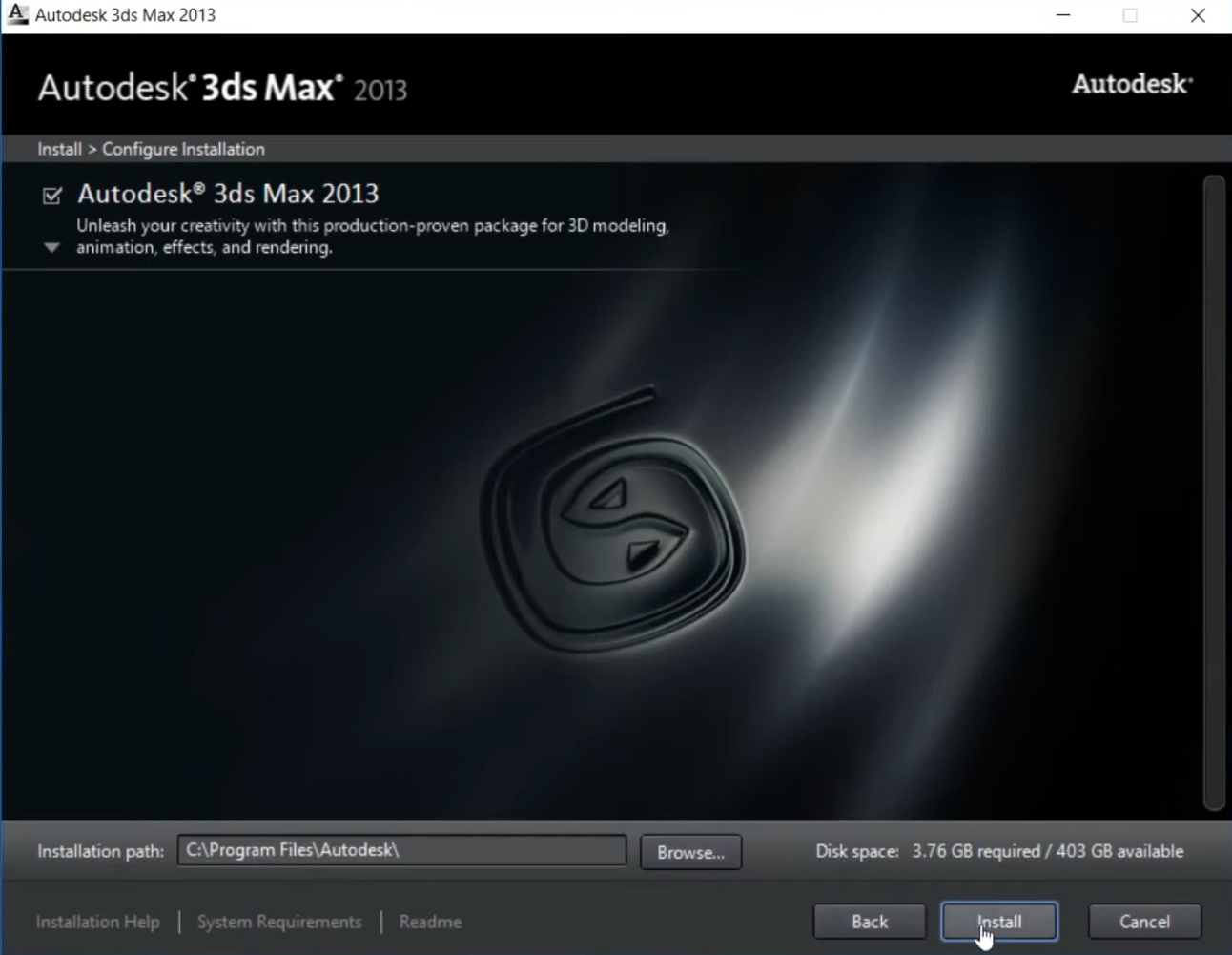Cancel the installation
Screen dimensions: 1232x955
(1144, 922)
